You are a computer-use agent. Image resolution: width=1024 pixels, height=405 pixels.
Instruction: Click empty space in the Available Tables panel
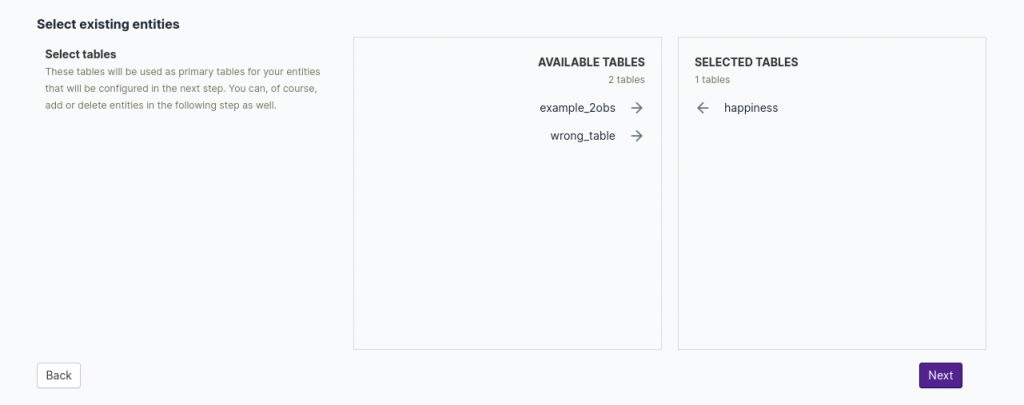click(x=507, y=250)
